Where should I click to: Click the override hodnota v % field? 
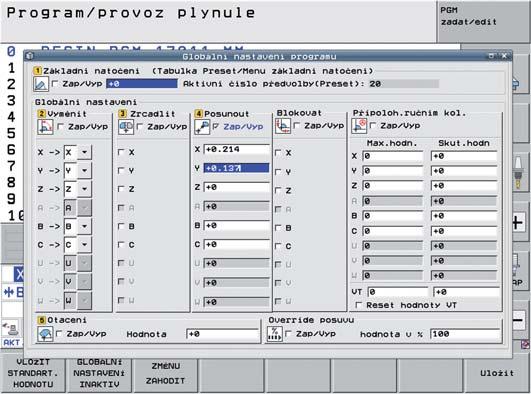(x=465, y=334)
